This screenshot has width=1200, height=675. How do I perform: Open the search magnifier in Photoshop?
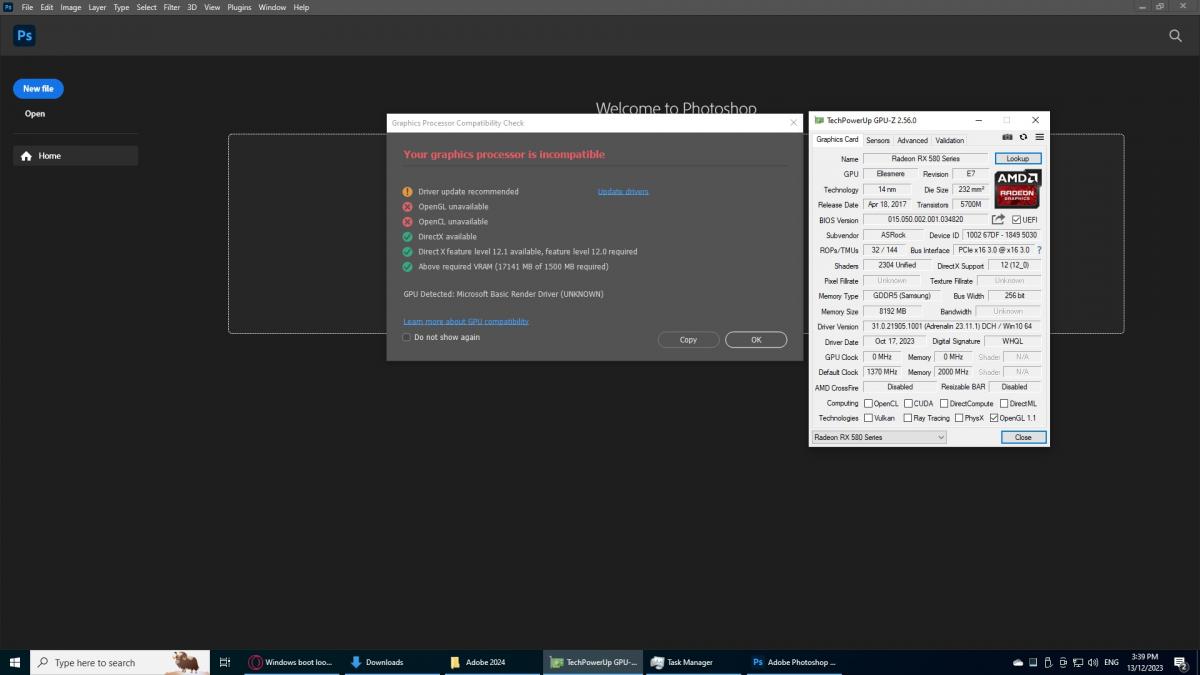[1175, 36]
